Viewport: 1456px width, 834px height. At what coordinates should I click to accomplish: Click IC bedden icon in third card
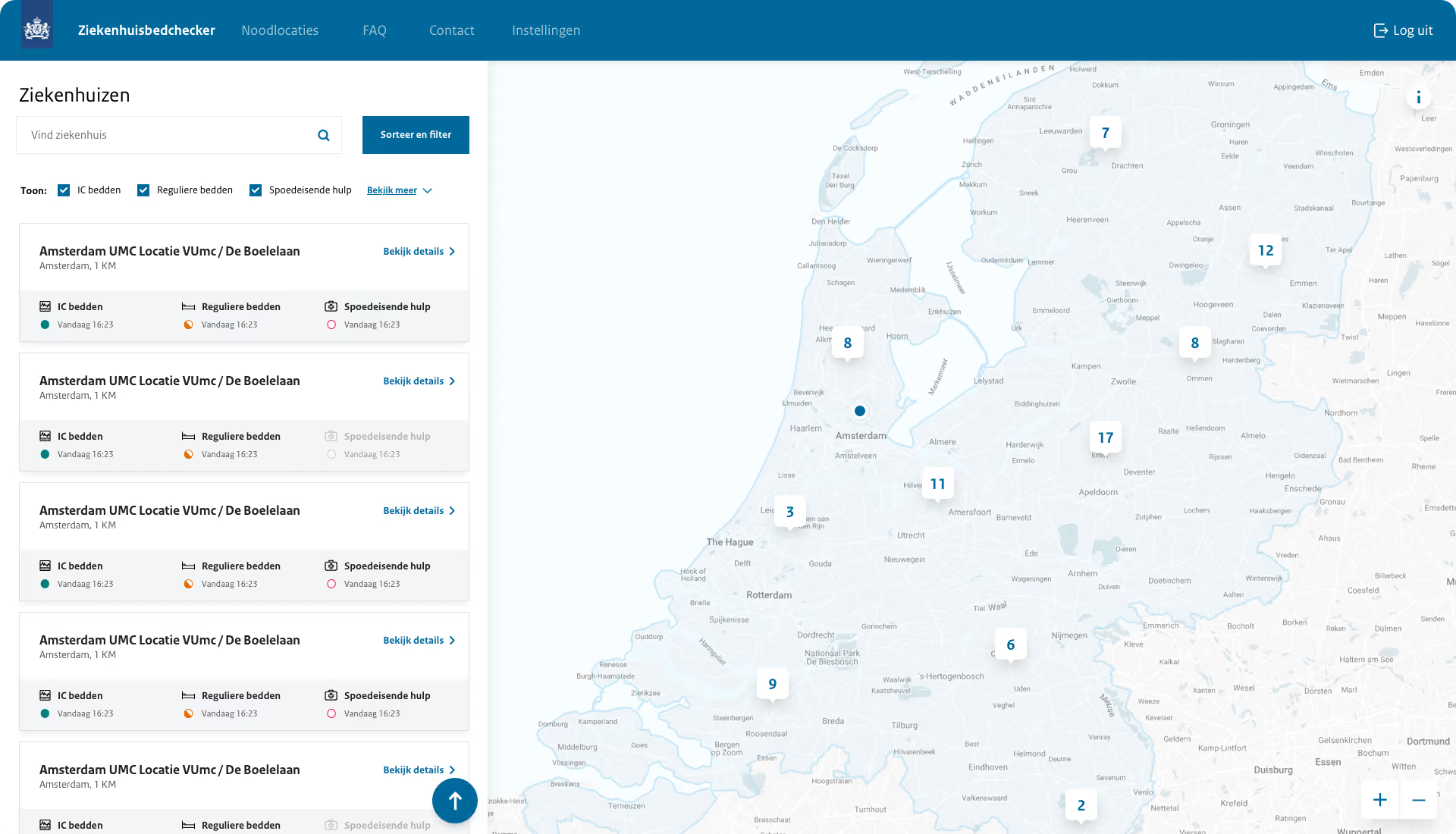(x=45, y=566)
